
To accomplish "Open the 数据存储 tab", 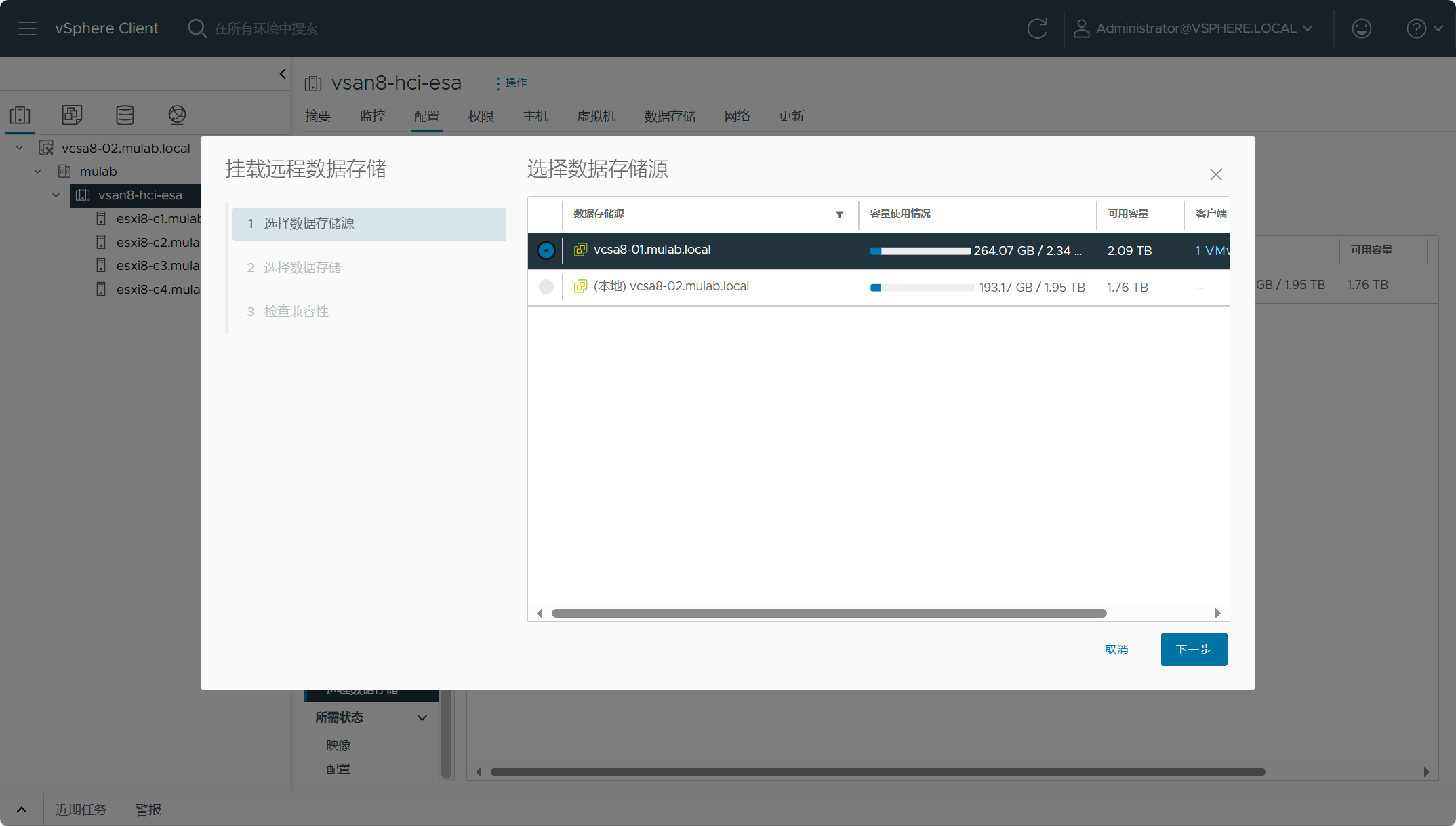I will coord(670,116).
